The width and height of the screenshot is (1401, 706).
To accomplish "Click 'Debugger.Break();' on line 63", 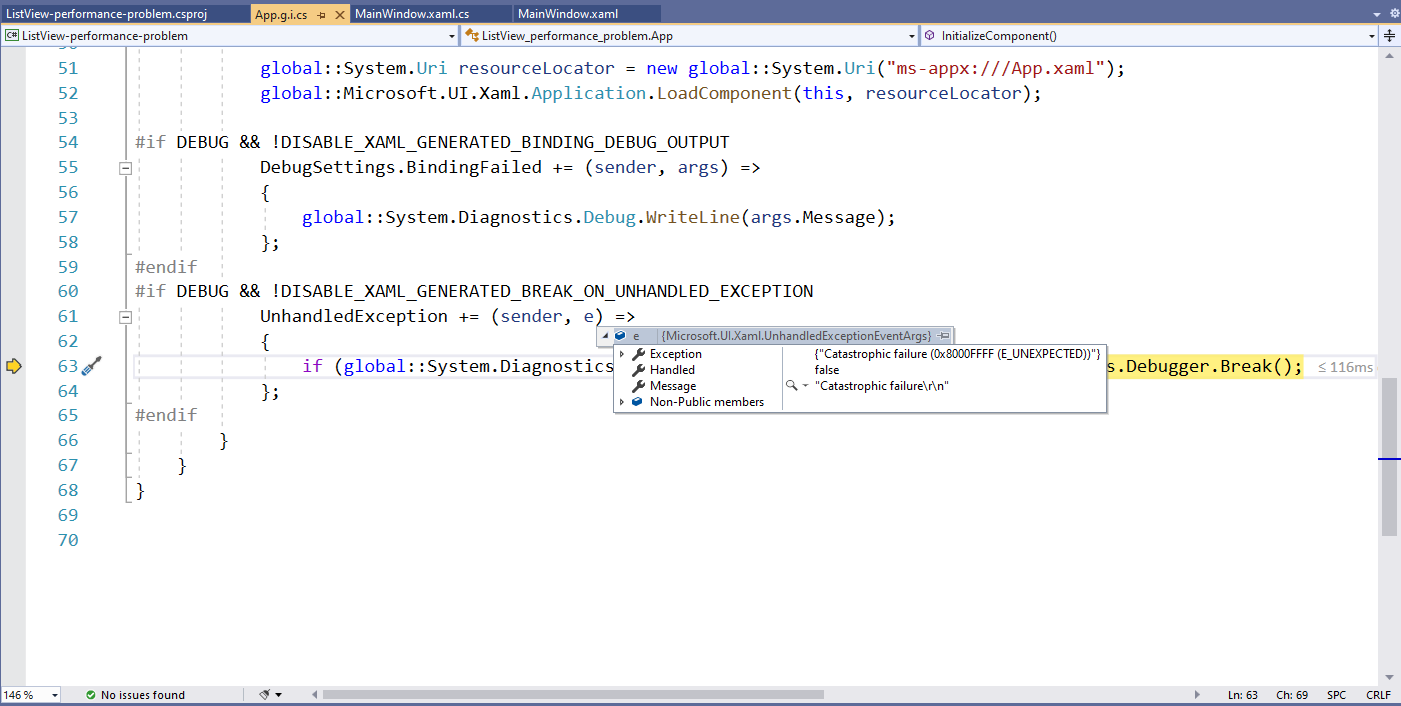I will click(x=1214, y=366).
